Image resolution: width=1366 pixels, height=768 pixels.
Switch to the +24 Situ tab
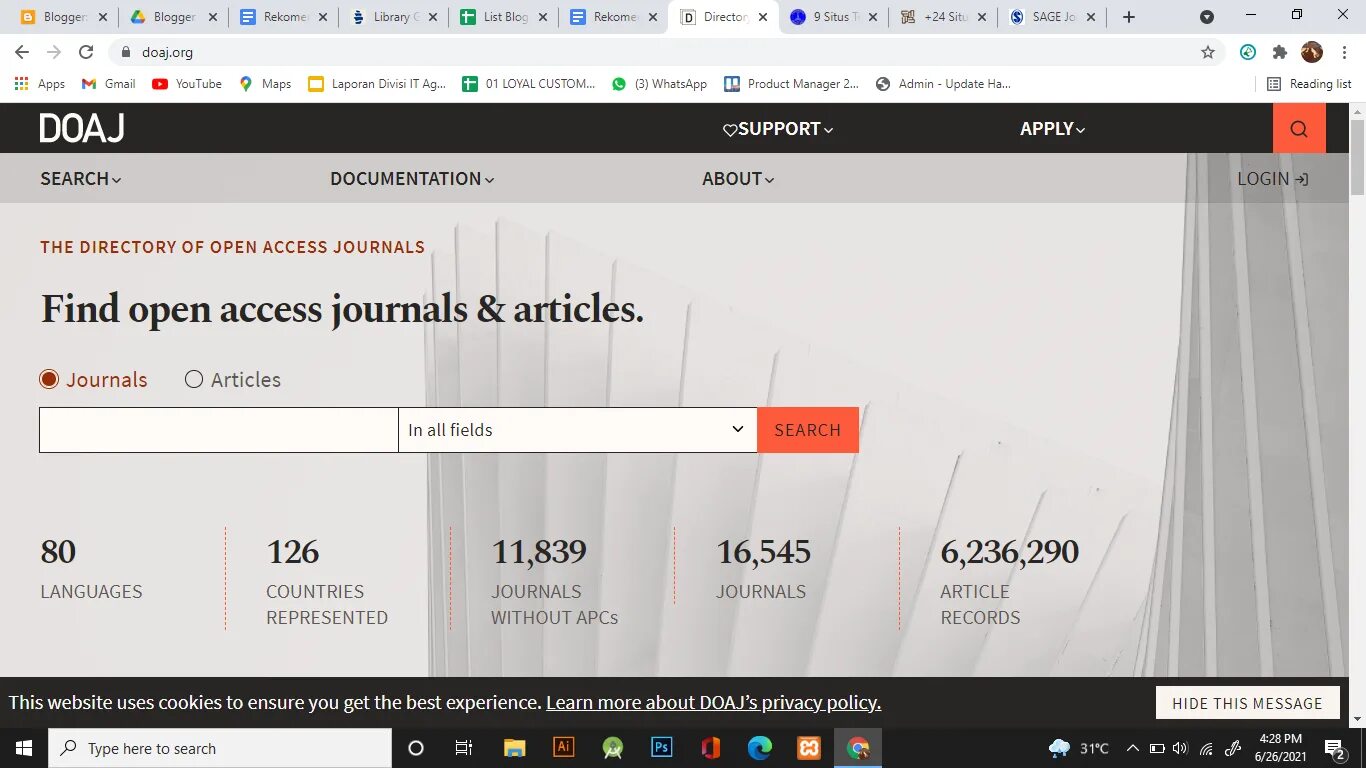942,17
